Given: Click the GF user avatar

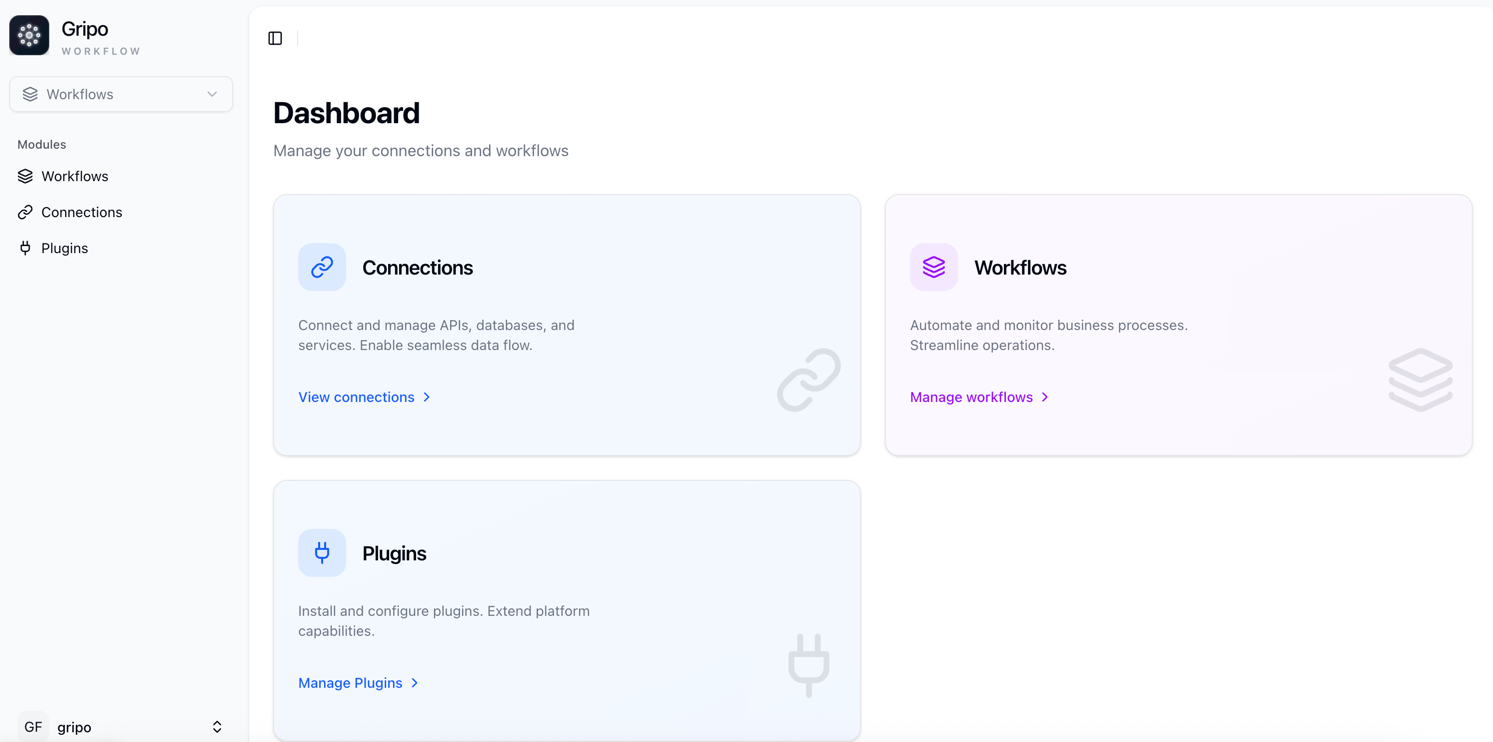Looking at the screenshot, I should point(33,727).
